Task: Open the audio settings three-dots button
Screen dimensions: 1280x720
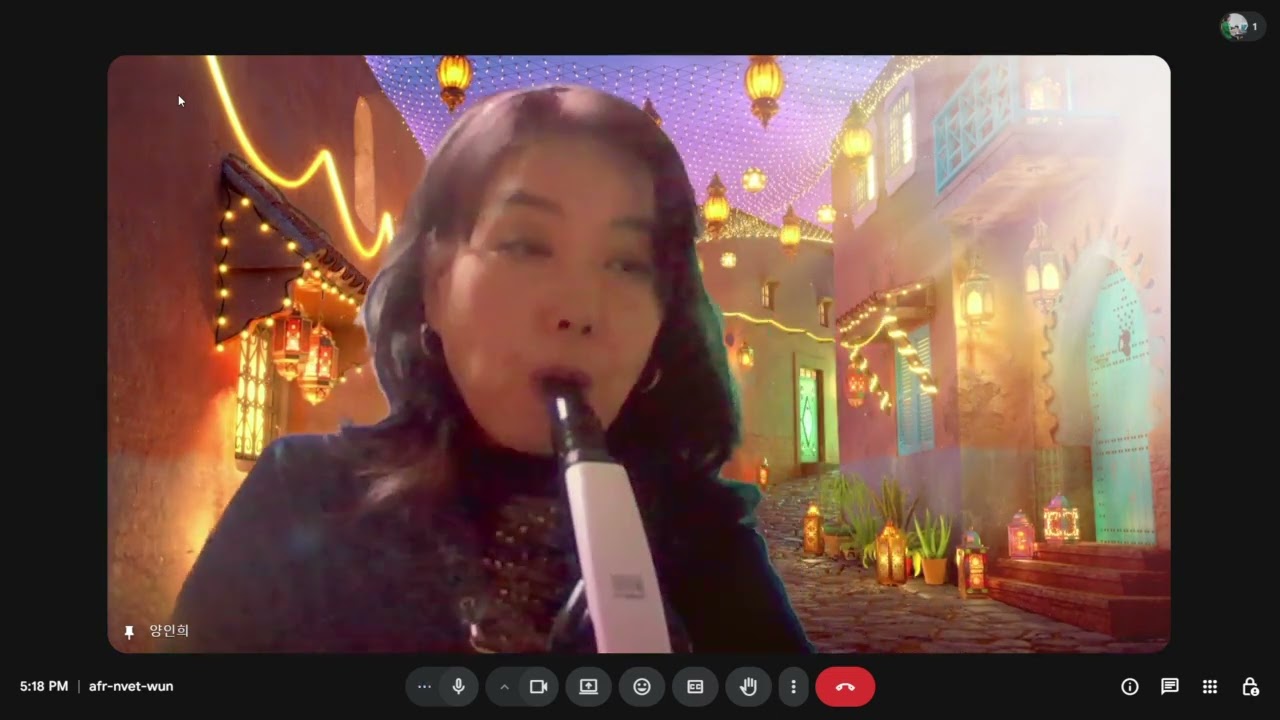Action: [424, 687]
